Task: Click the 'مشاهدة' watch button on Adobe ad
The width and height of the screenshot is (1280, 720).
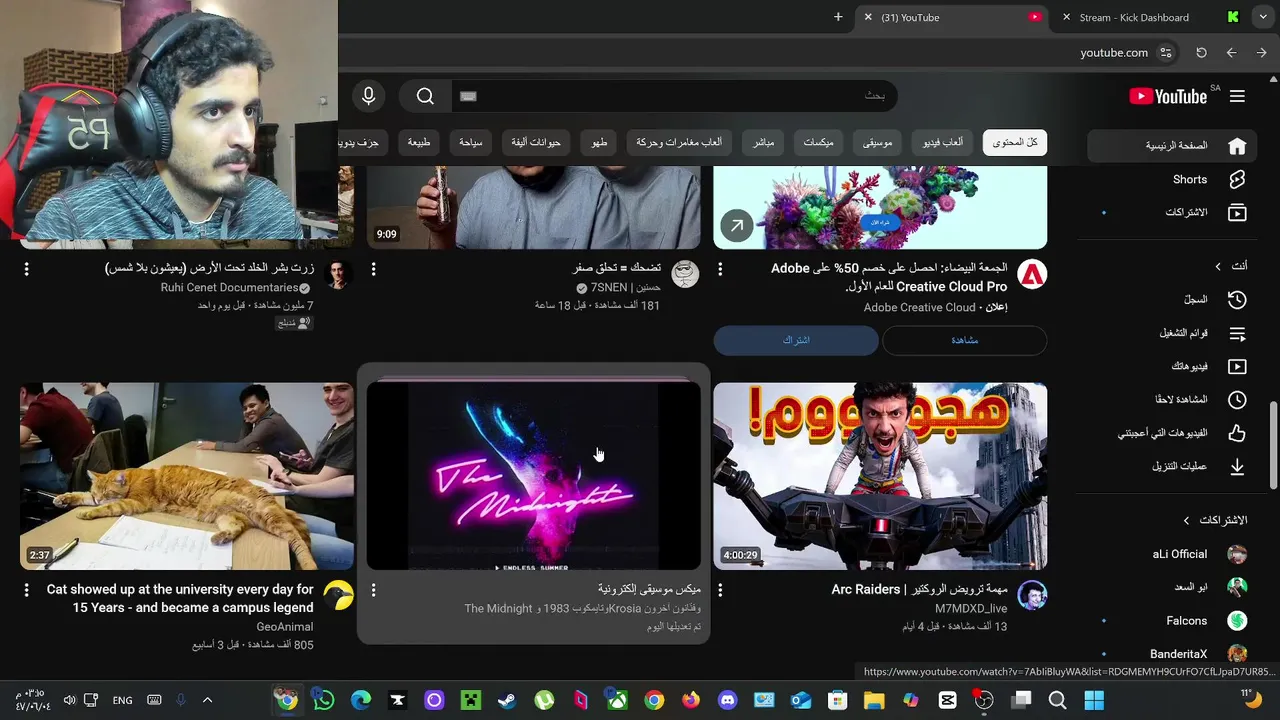Action: [x=964, y=340]
